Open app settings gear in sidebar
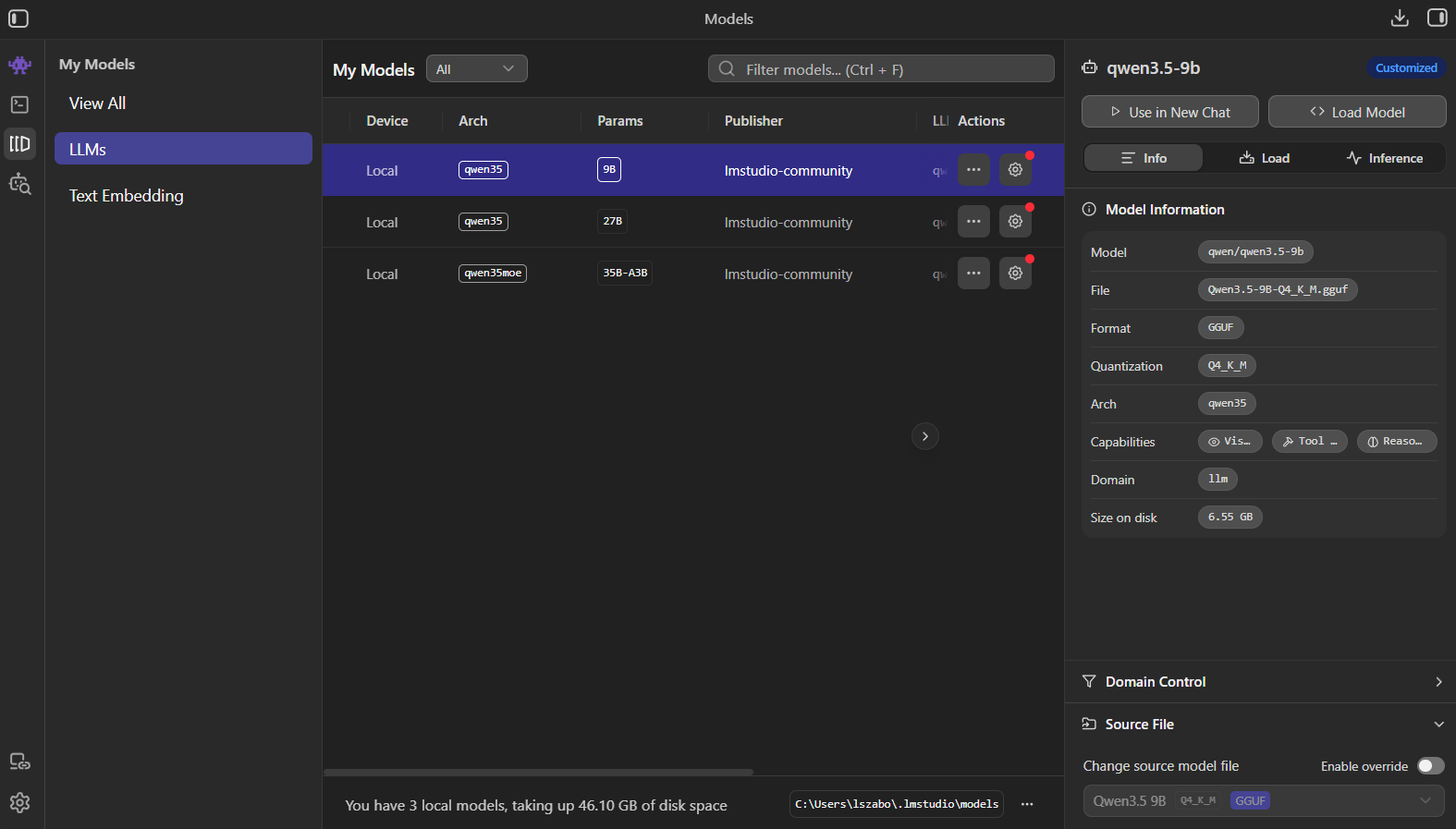The width and height of the screenshot is (1456, 829). coord(19,802)
